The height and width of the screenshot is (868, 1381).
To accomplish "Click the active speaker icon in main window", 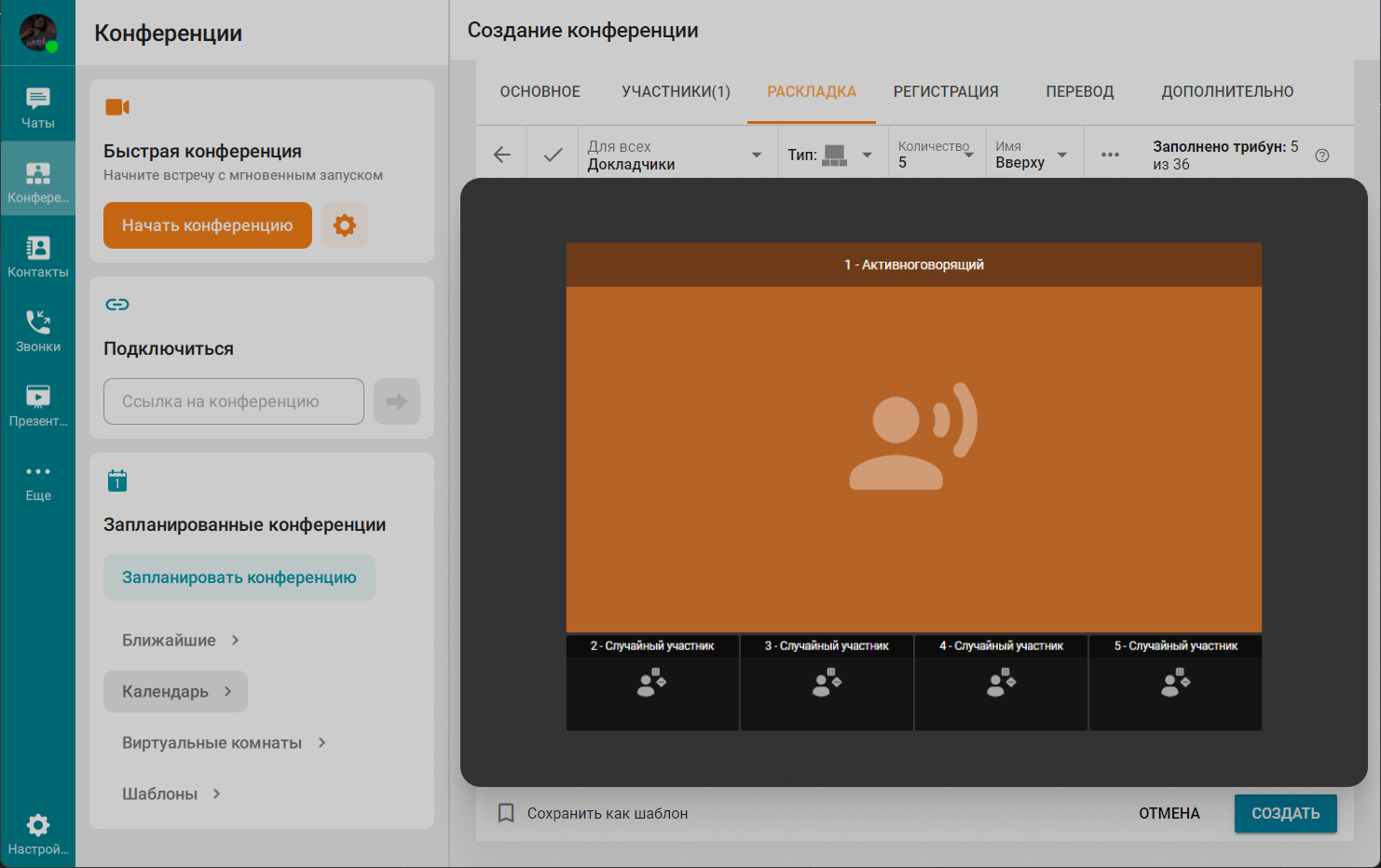I will point(913,436).
